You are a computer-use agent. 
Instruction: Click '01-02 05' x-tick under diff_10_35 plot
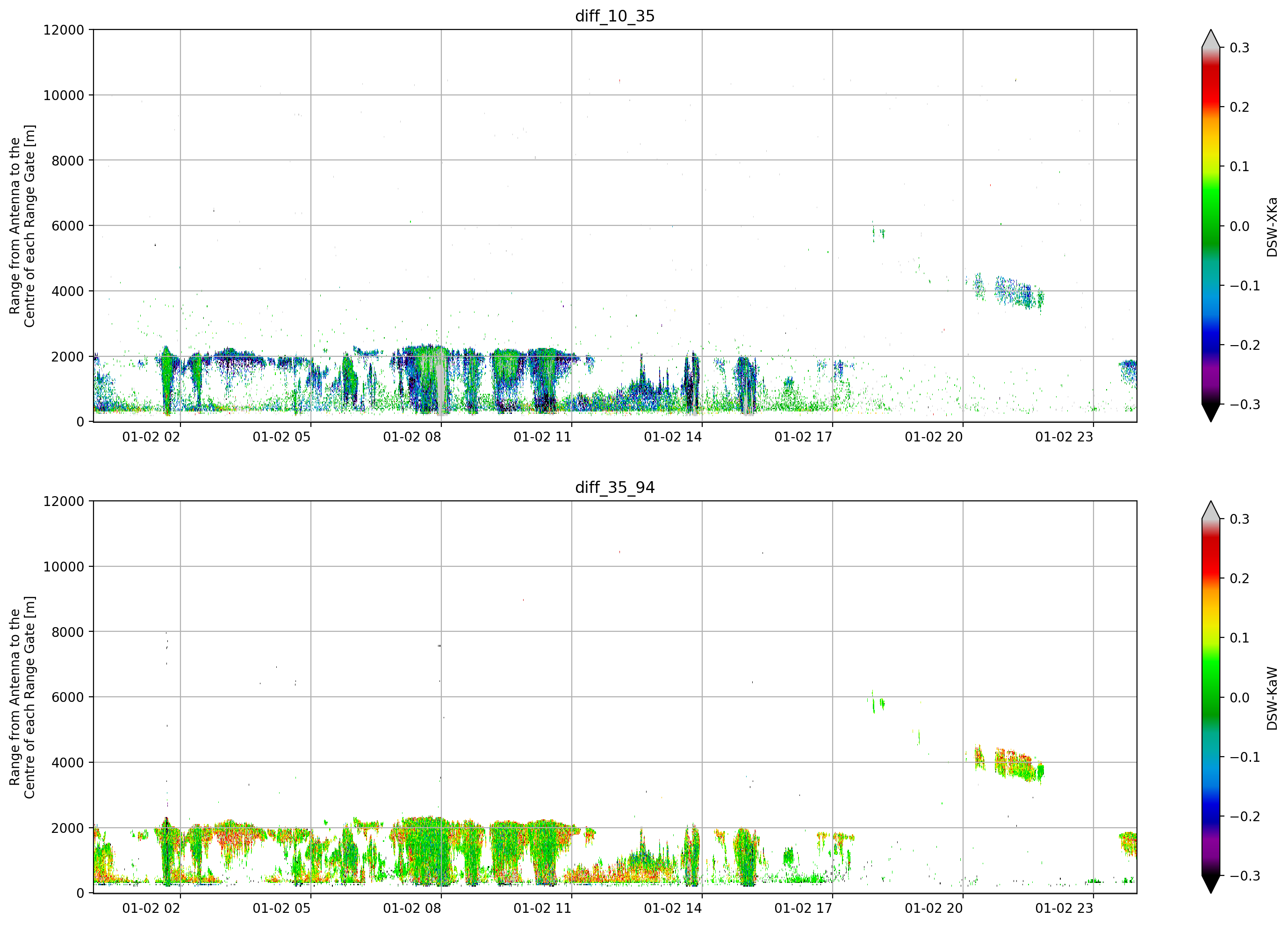coord(282,437)
